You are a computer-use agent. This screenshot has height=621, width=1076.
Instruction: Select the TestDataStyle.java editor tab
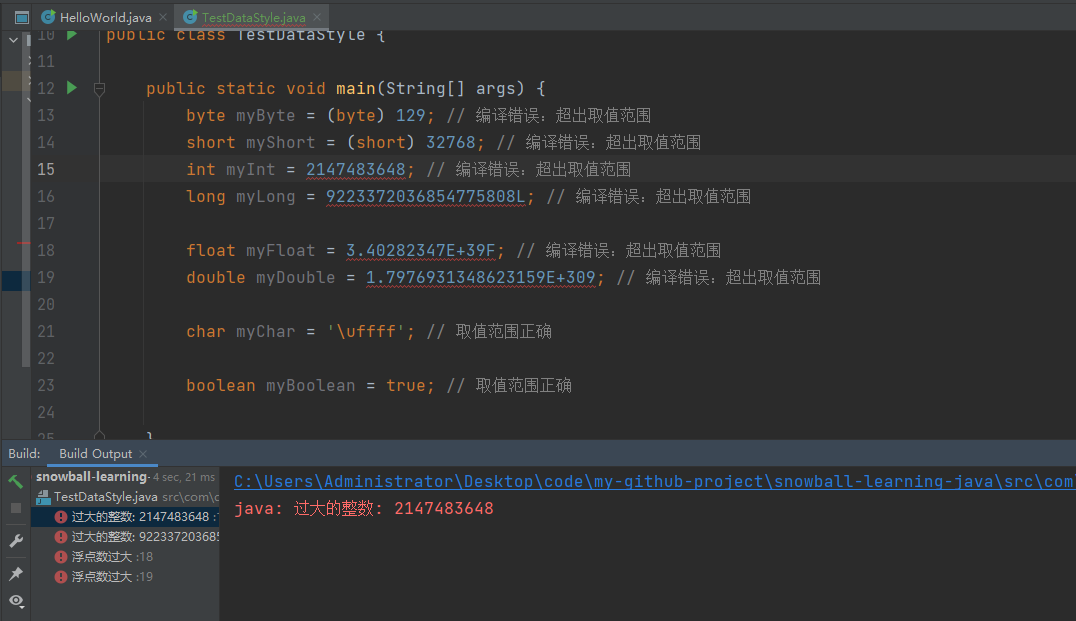tap(253, 17)
